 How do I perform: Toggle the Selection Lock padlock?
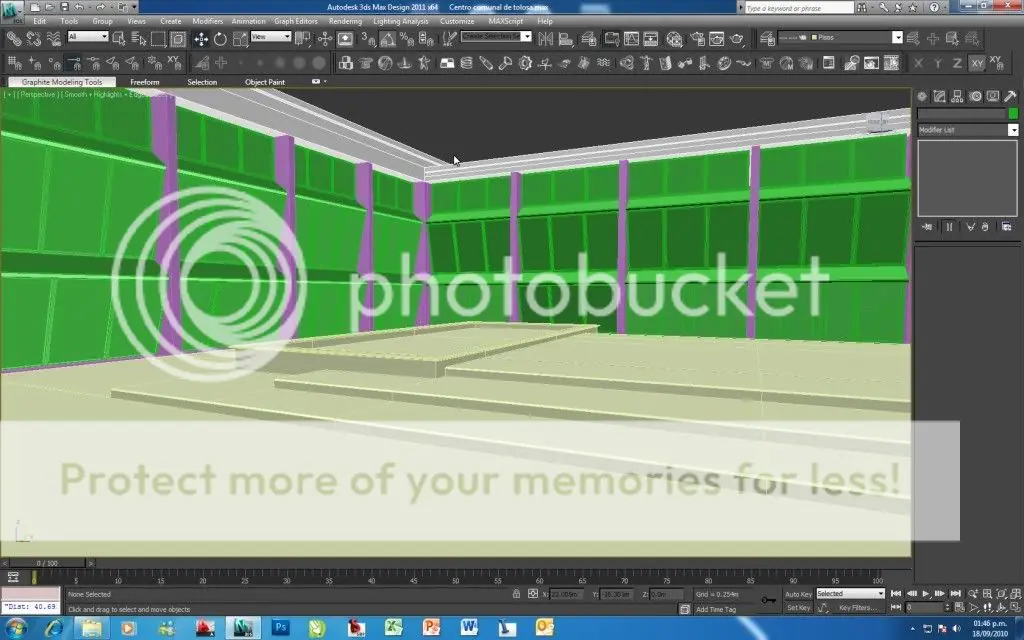517,594
